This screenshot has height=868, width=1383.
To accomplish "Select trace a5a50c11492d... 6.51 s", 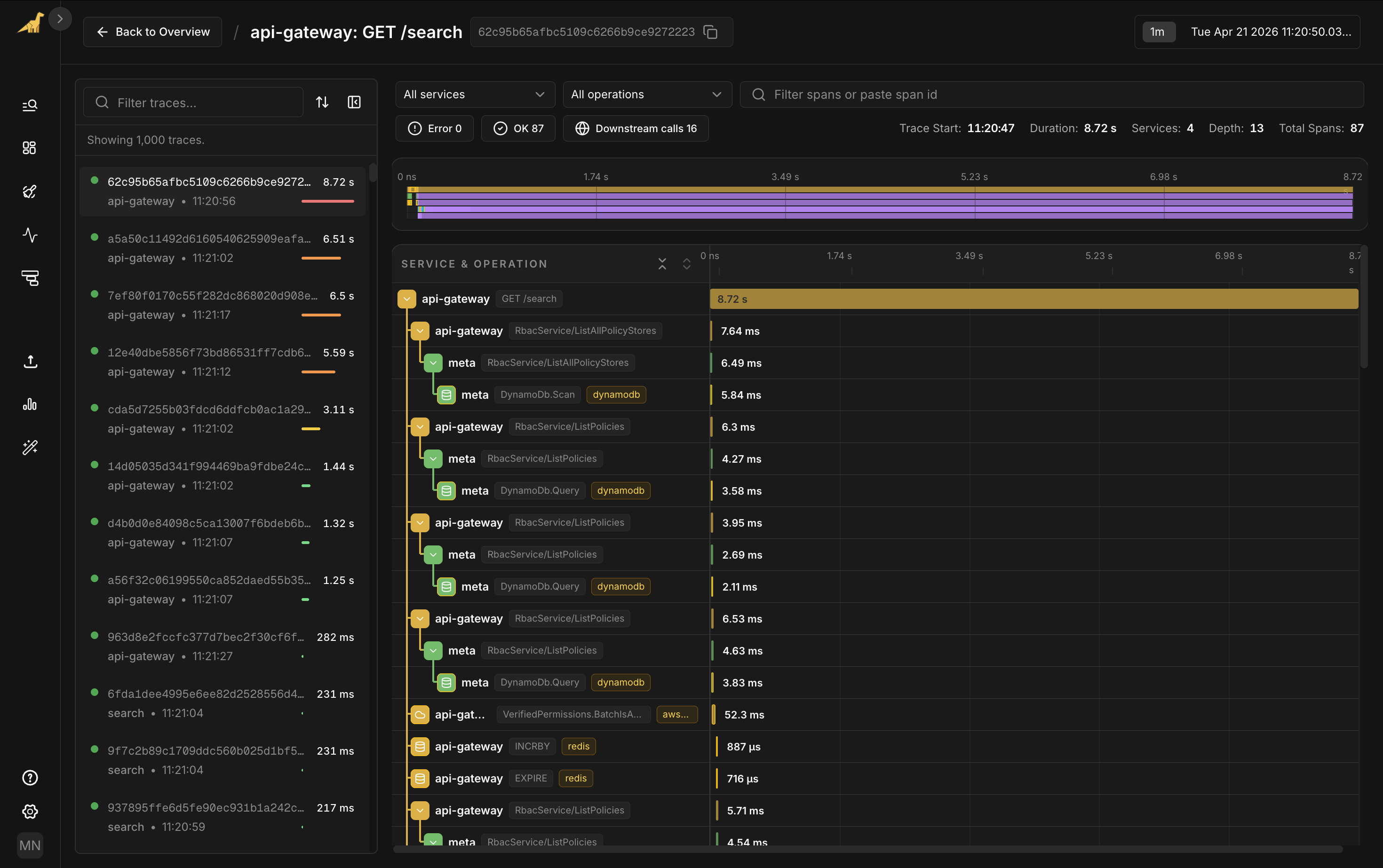I will click(223, 248).
